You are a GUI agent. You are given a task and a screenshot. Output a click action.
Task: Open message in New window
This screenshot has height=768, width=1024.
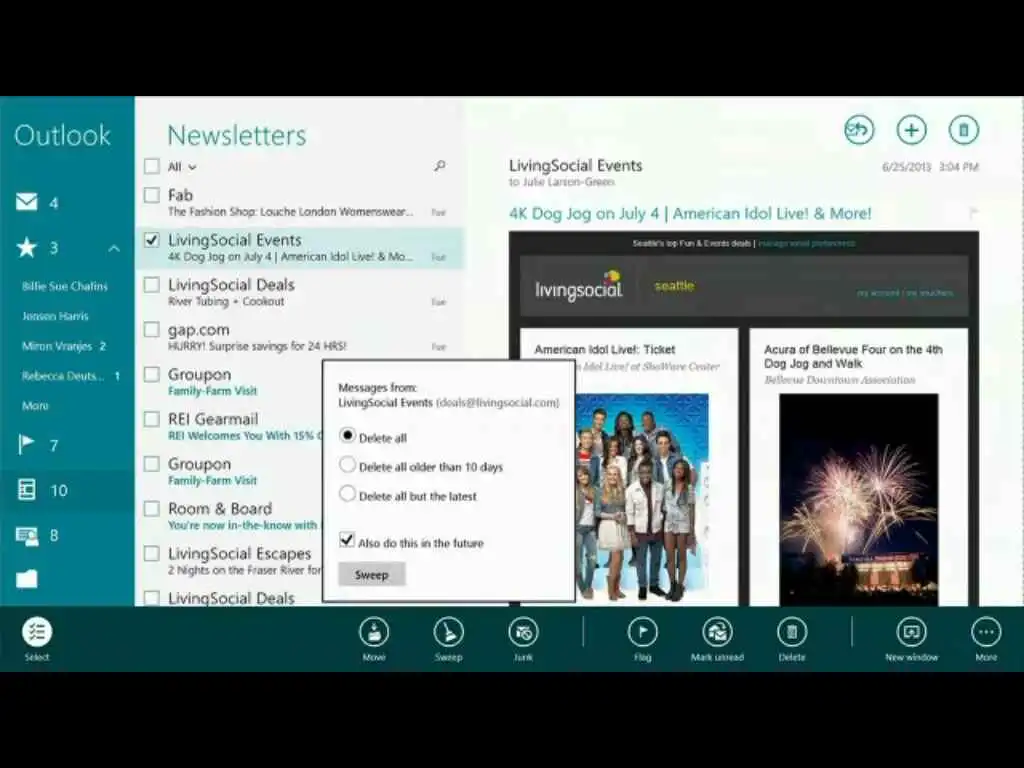click(912, 632)
